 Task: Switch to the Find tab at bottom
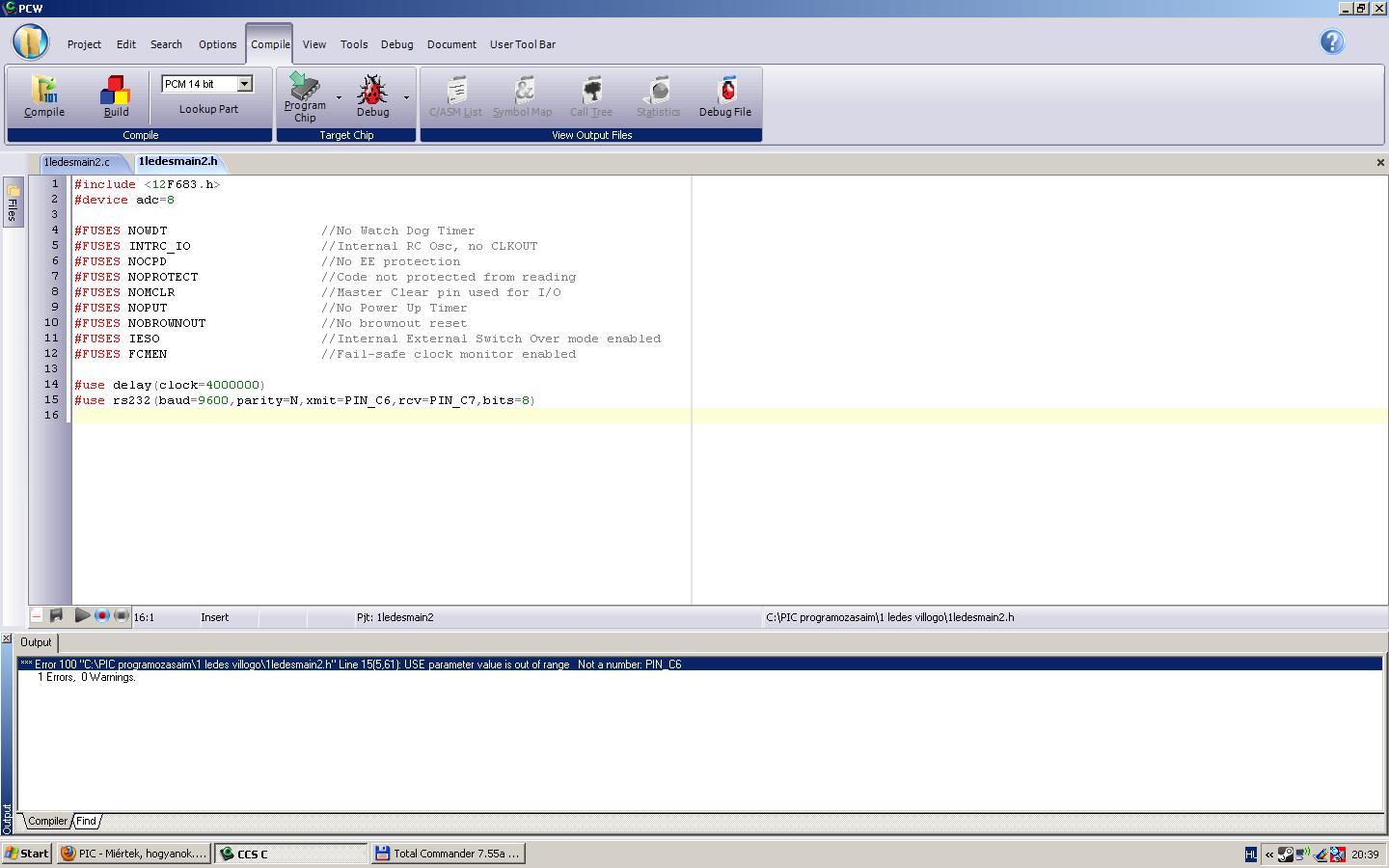point(86,821)
